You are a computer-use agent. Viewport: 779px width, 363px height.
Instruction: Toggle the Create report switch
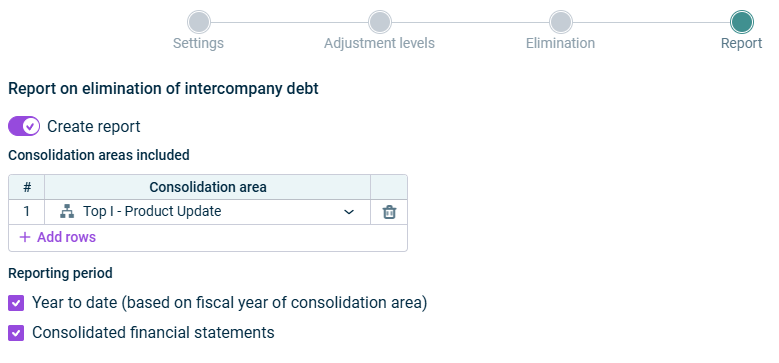24,127
